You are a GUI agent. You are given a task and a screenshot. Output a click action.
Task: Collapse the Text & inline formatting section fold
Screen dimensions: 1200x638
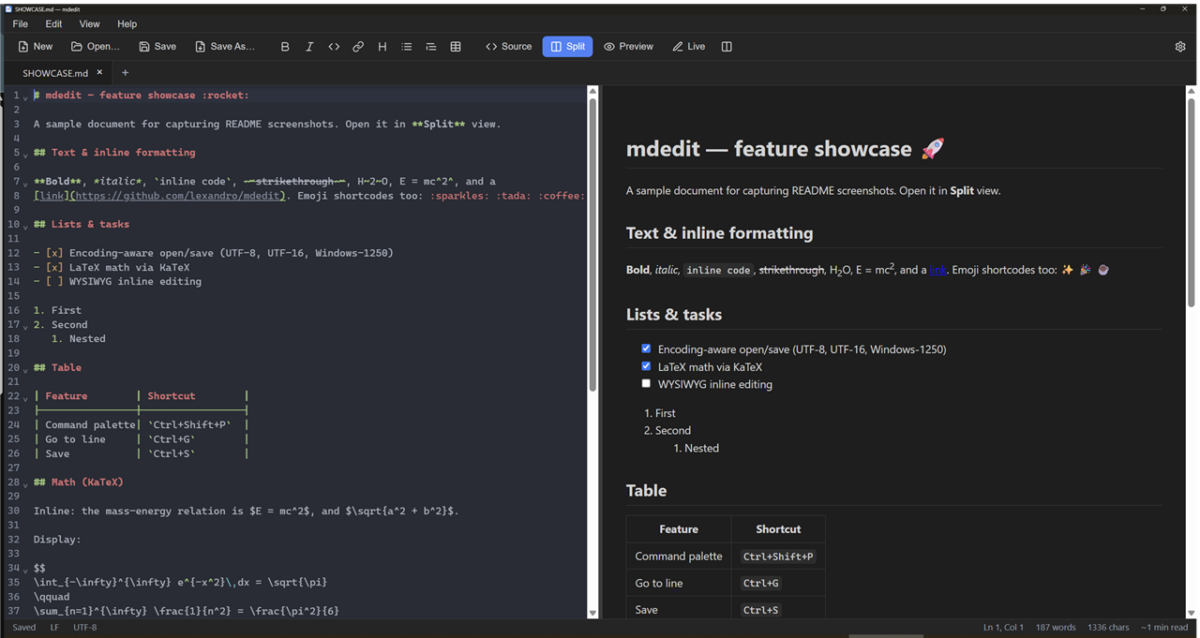(x=25, y=154)
